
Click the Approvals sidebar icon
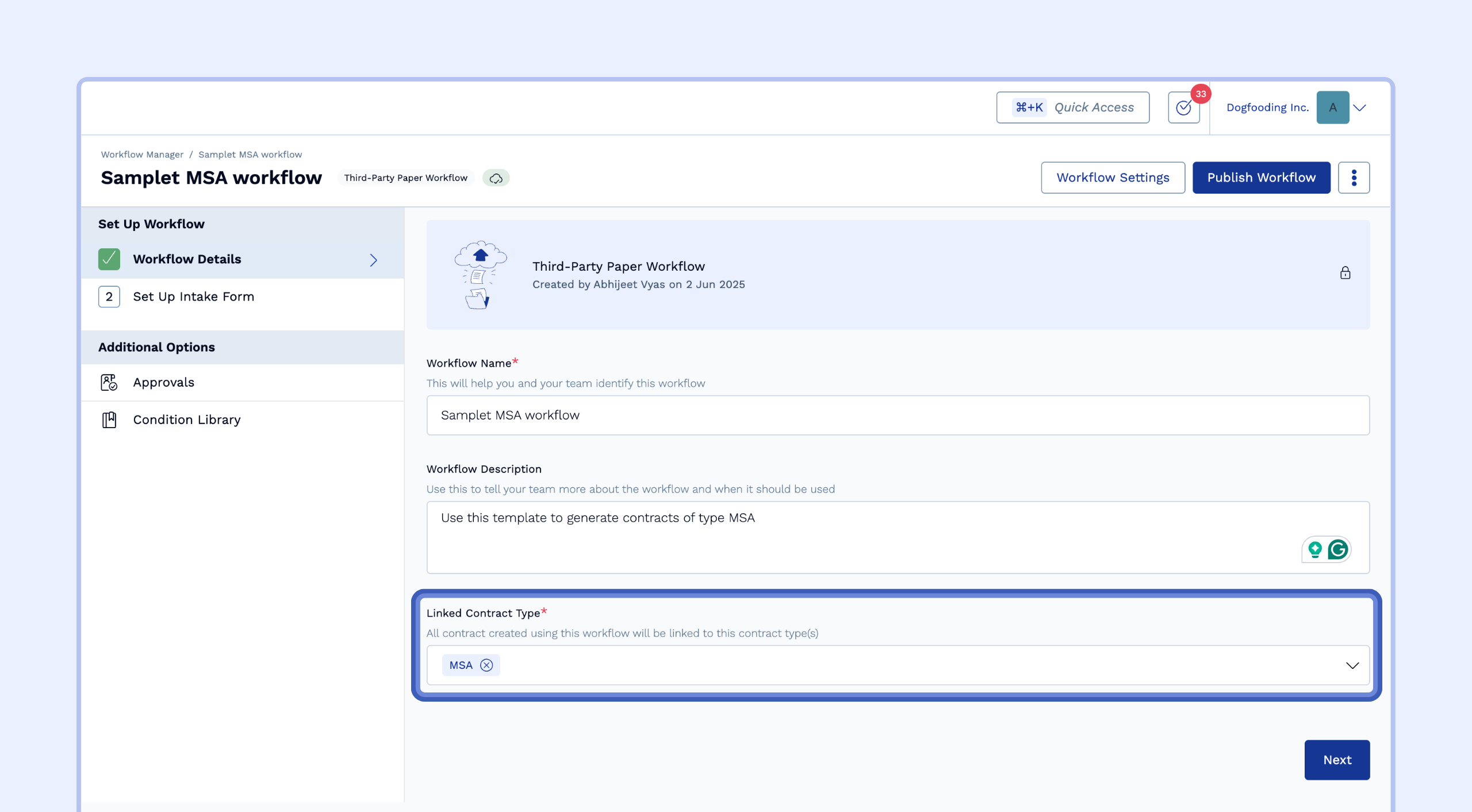coord(109,382)
